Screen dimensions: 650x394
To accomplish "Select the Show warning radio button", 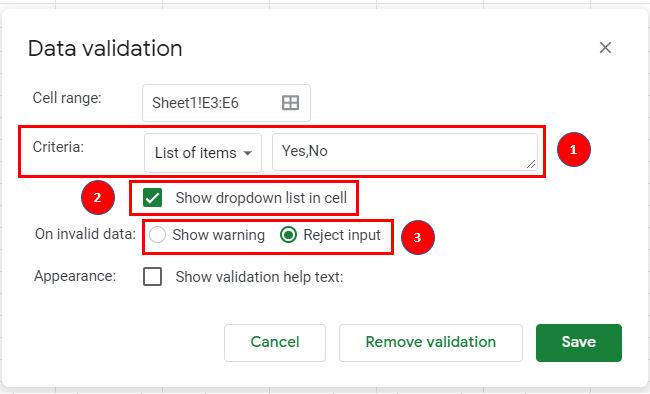I will pos(158,235).
